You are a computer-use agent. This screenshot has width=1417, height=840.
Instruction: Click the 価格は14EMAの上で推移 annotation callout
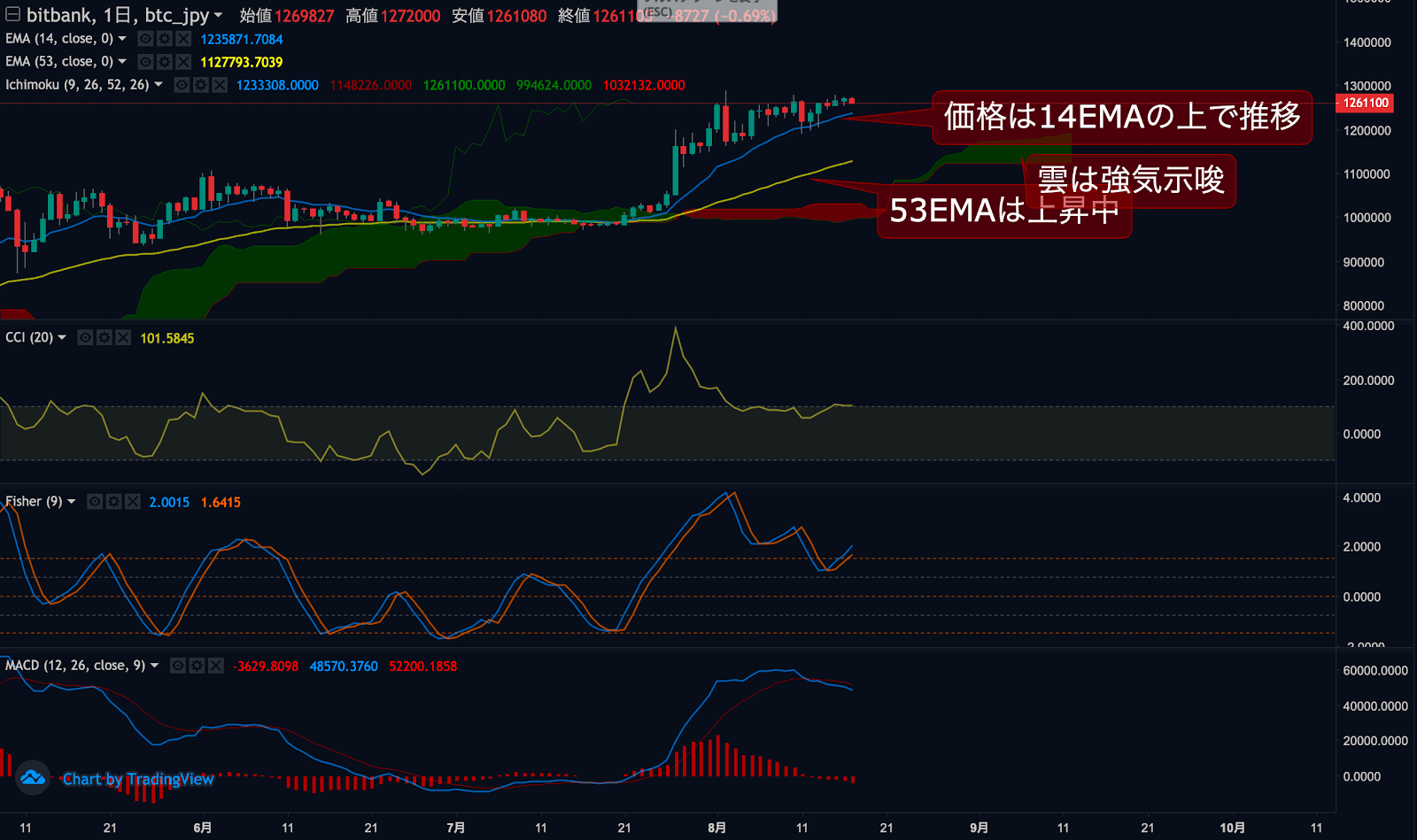(1121, 117)
